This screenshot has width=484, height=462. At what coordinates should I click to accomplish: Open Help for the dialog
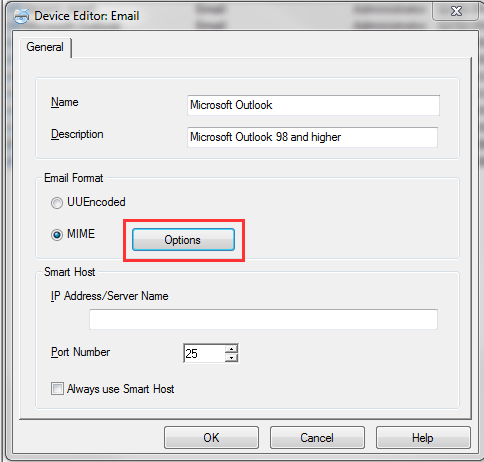click(x=423, y=437)
